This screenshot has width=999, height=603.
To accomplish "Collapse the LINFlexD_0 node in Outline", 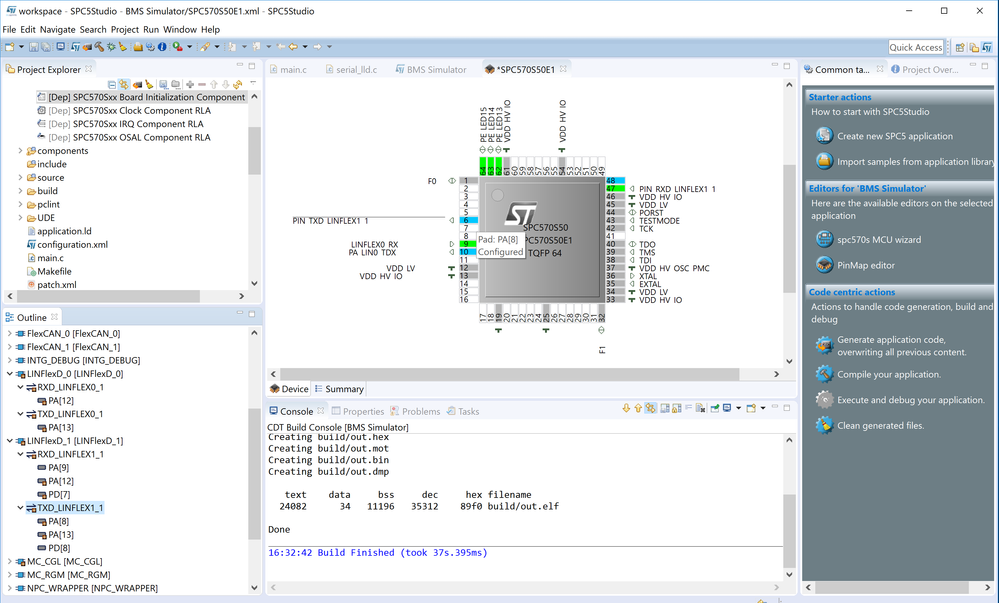I will 10,374.
